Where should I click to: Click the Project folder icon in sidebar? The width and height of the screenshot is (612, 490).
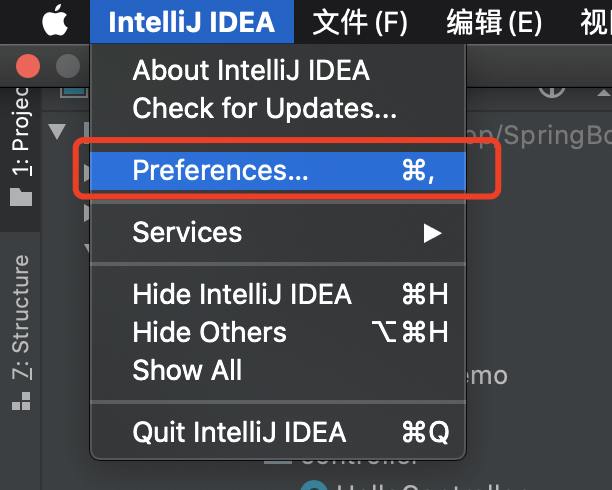coord(21,197)
